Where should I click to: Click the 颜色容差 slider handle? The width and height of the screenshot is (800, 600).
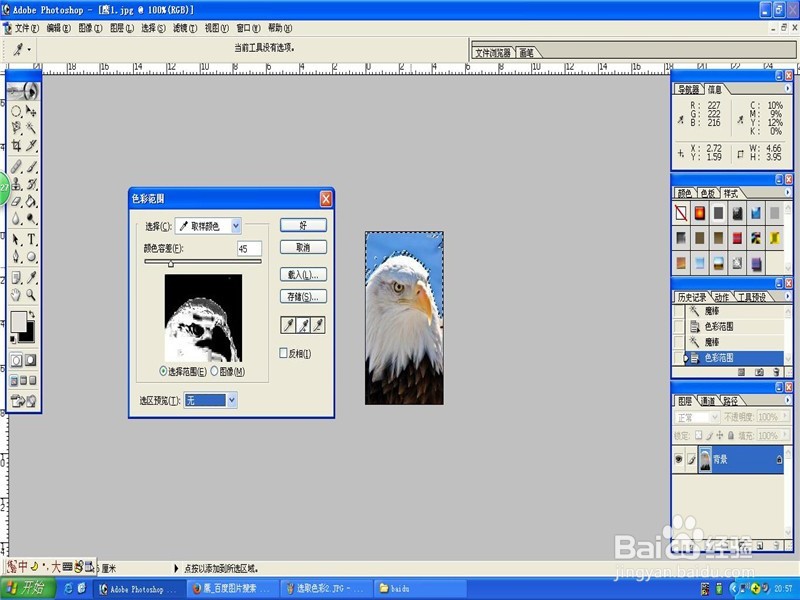[x=171, y=263]
